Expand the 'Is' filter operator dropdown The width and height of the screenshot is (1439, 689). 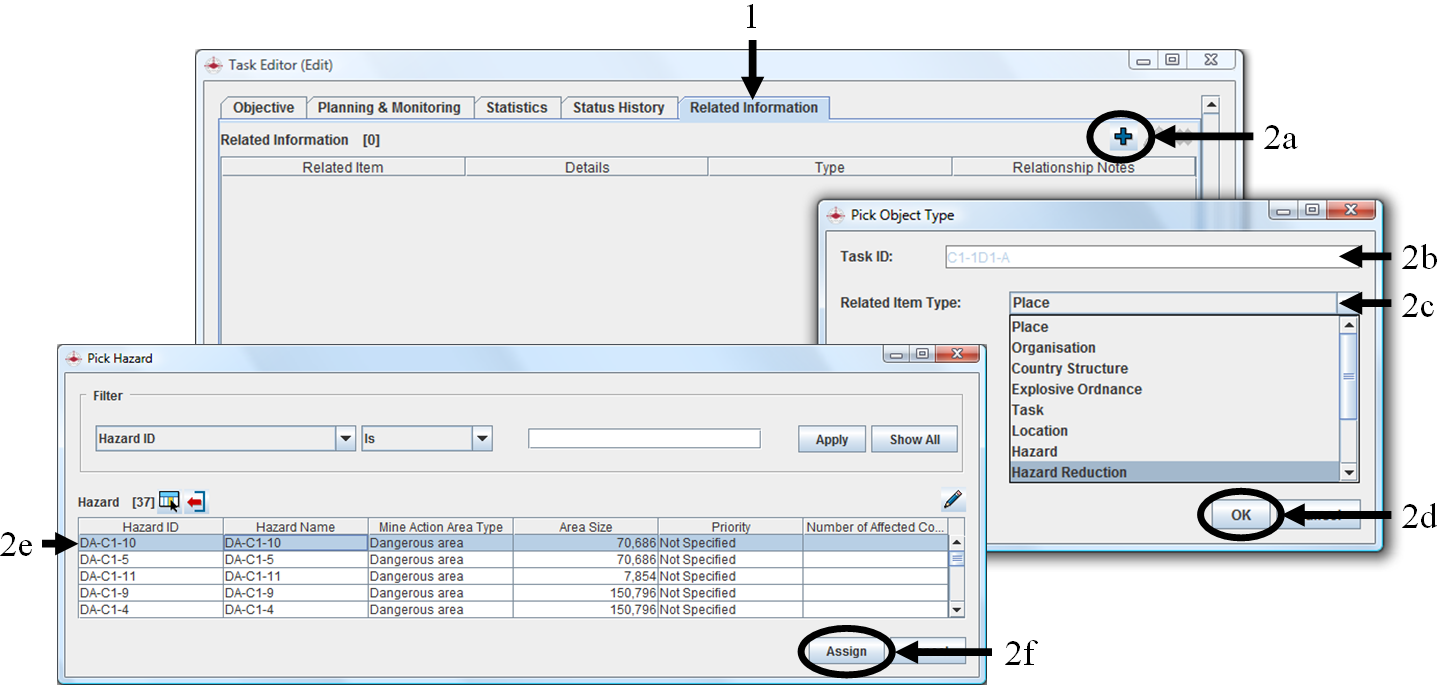[x=482, y=439]
